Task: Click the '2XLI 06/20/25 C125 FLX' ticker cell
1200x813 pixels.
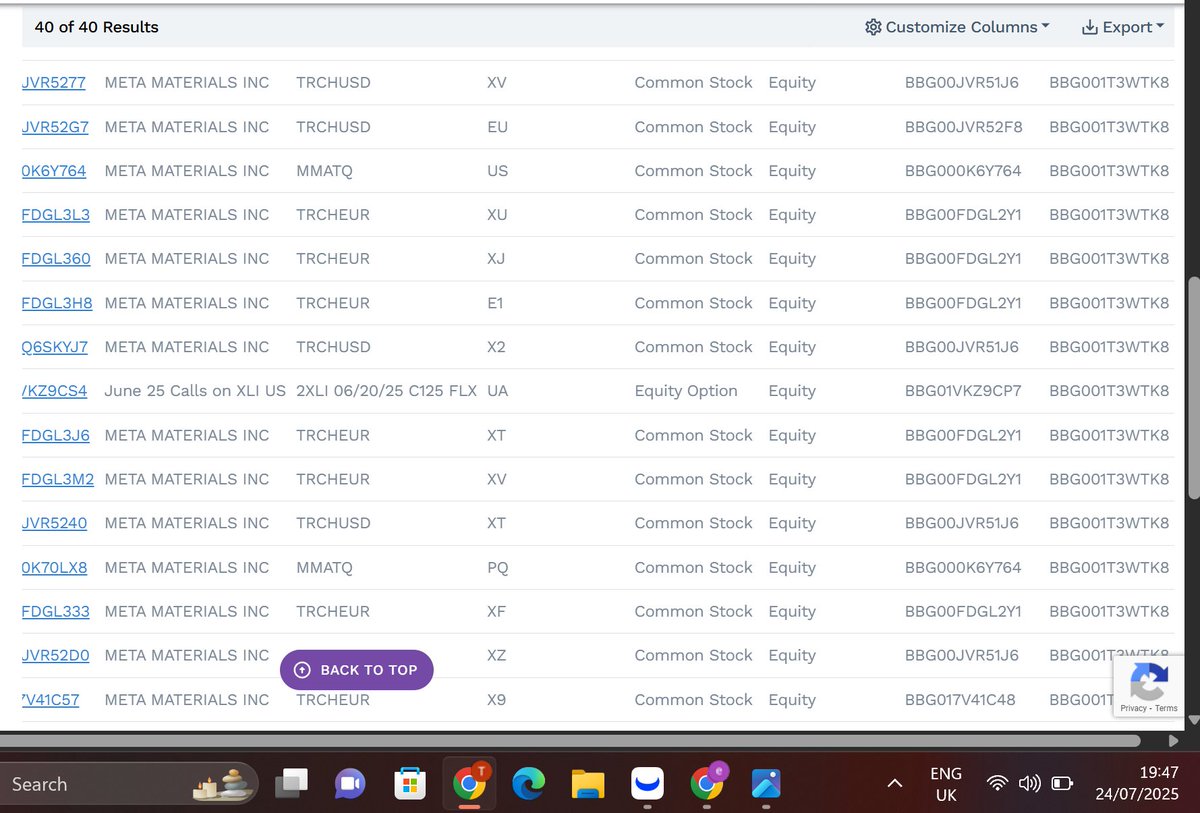Action: coord(387,391)
